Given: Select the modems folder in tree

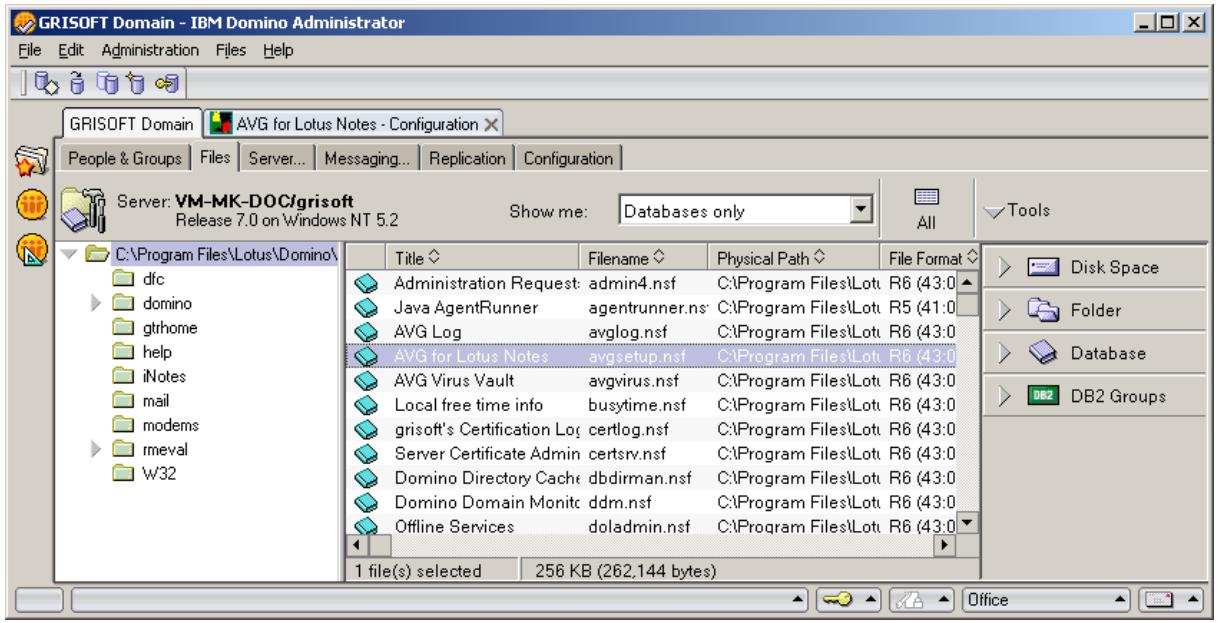Looking at the screenshot, I should pyautogui.click(x=169, y=425).
